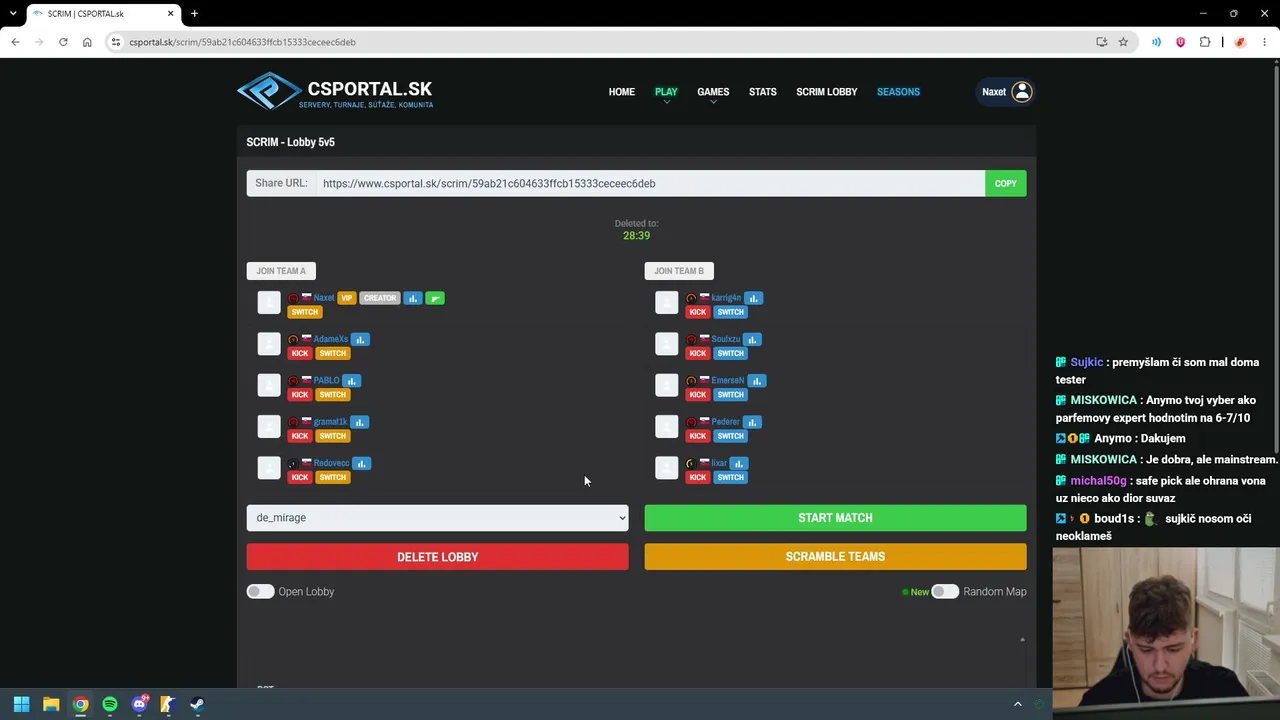This screenshot has width=1280, height=720.
Task: View stats icon for player PABLO
Action: pyautogui.click(x=351, y=381)
